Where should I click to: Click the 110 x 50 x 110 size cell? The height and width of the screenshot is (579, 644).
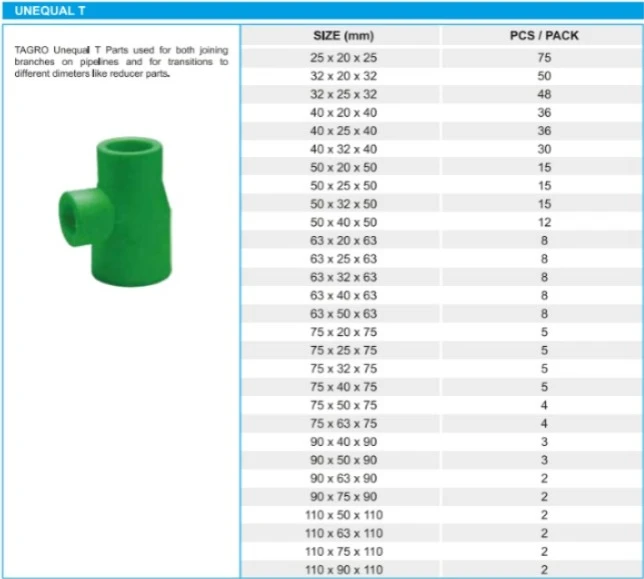343,515
